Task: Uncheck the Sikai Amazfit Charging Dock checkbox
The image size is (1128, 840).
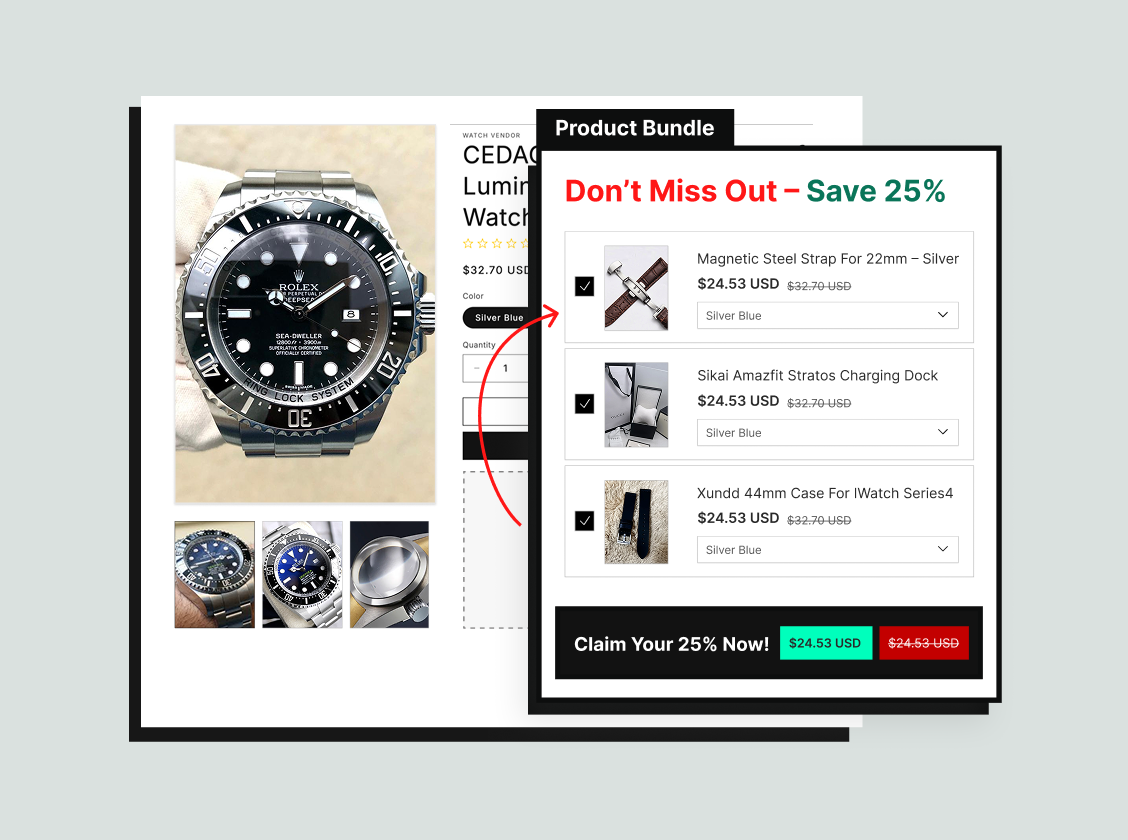Action: [584, 403]
